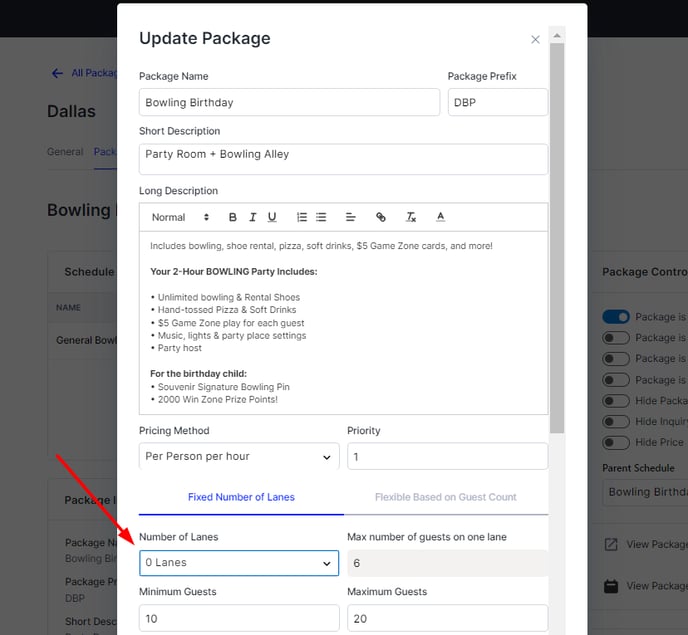
Task: Open the Parent Schedule Bowling Birthday field
Action: 645,492
